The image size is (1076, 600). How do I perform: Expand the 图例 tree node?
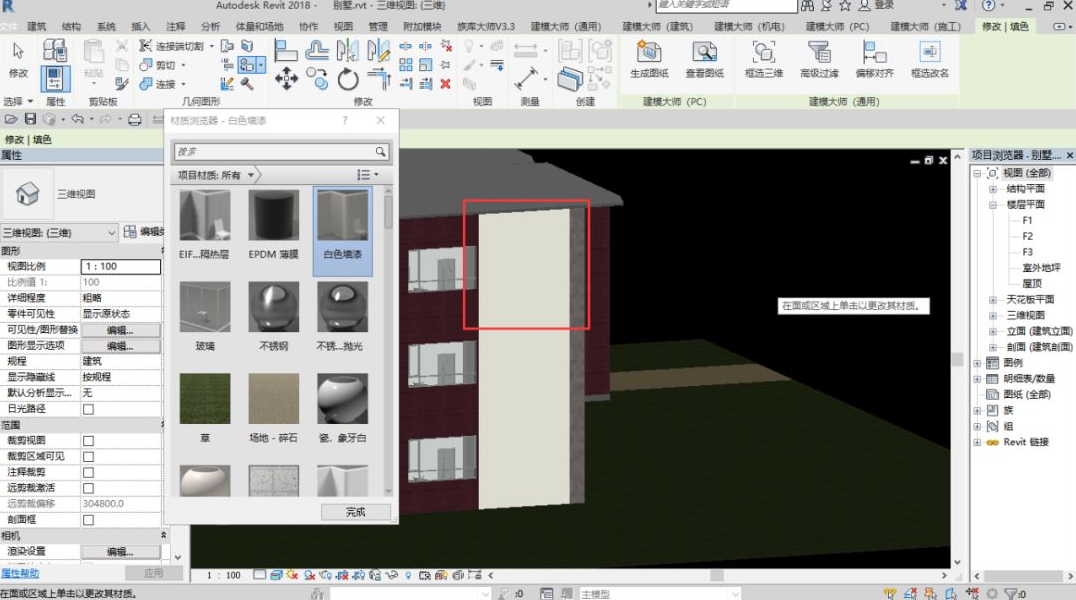(x=976, y=362)
